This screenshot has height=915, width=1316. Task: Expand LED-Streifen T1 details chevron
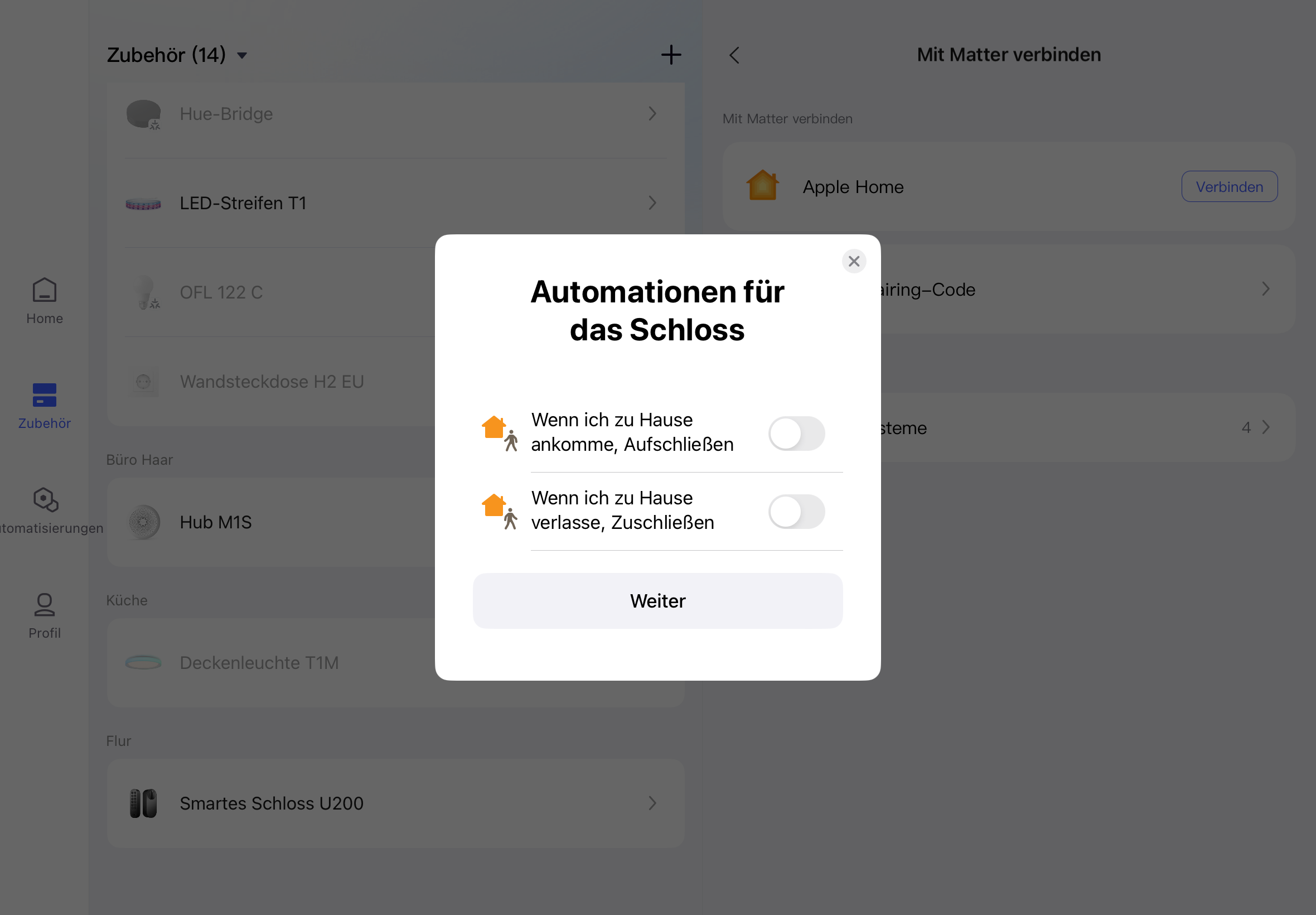click(652, 203)
